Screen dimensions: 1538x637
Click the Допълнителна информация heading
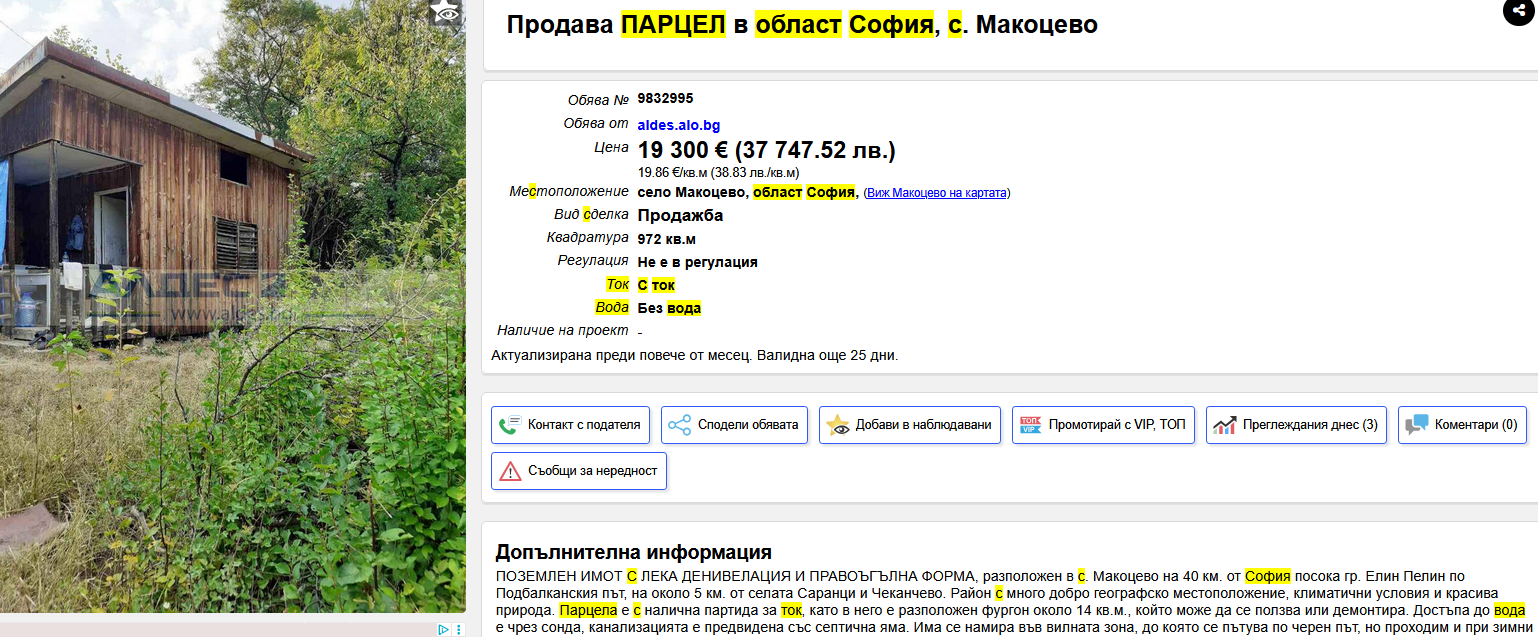pos(633,552)
